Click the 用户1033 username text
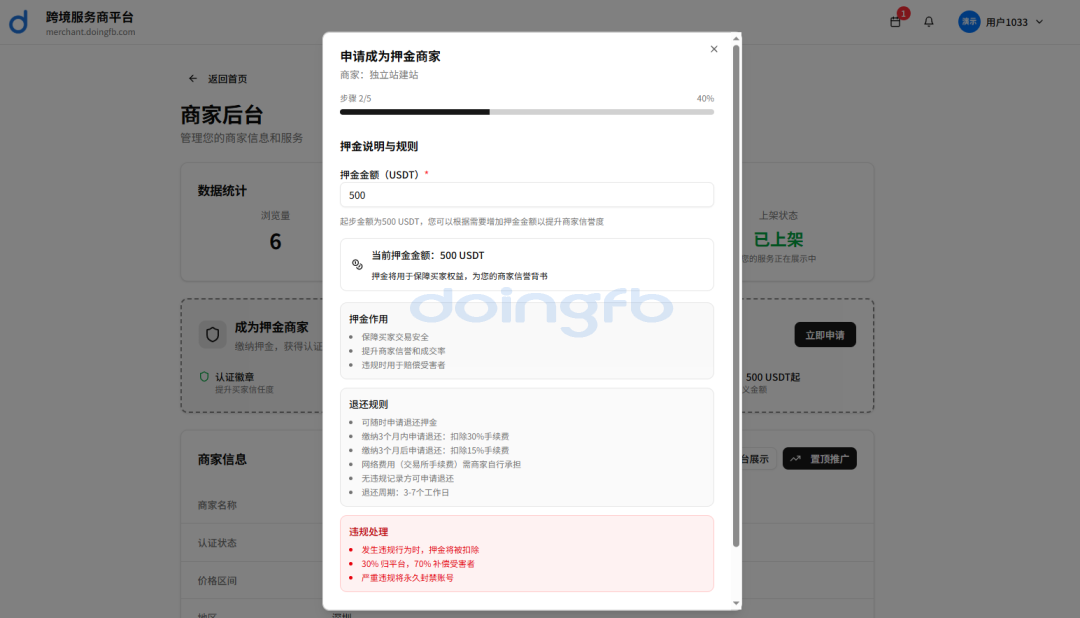The width and height of the screenshot is (1080, 618). click(1006, 22)
